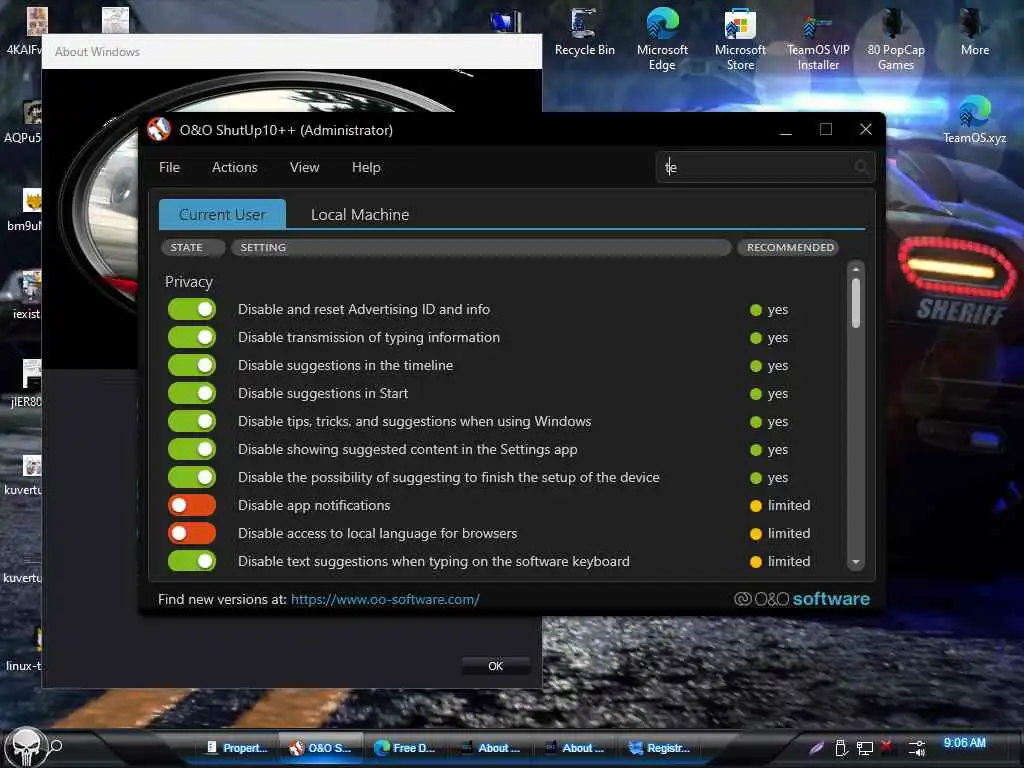The image size is (1024, 768).
Task: Open the View menu
Action: (304, 167)
